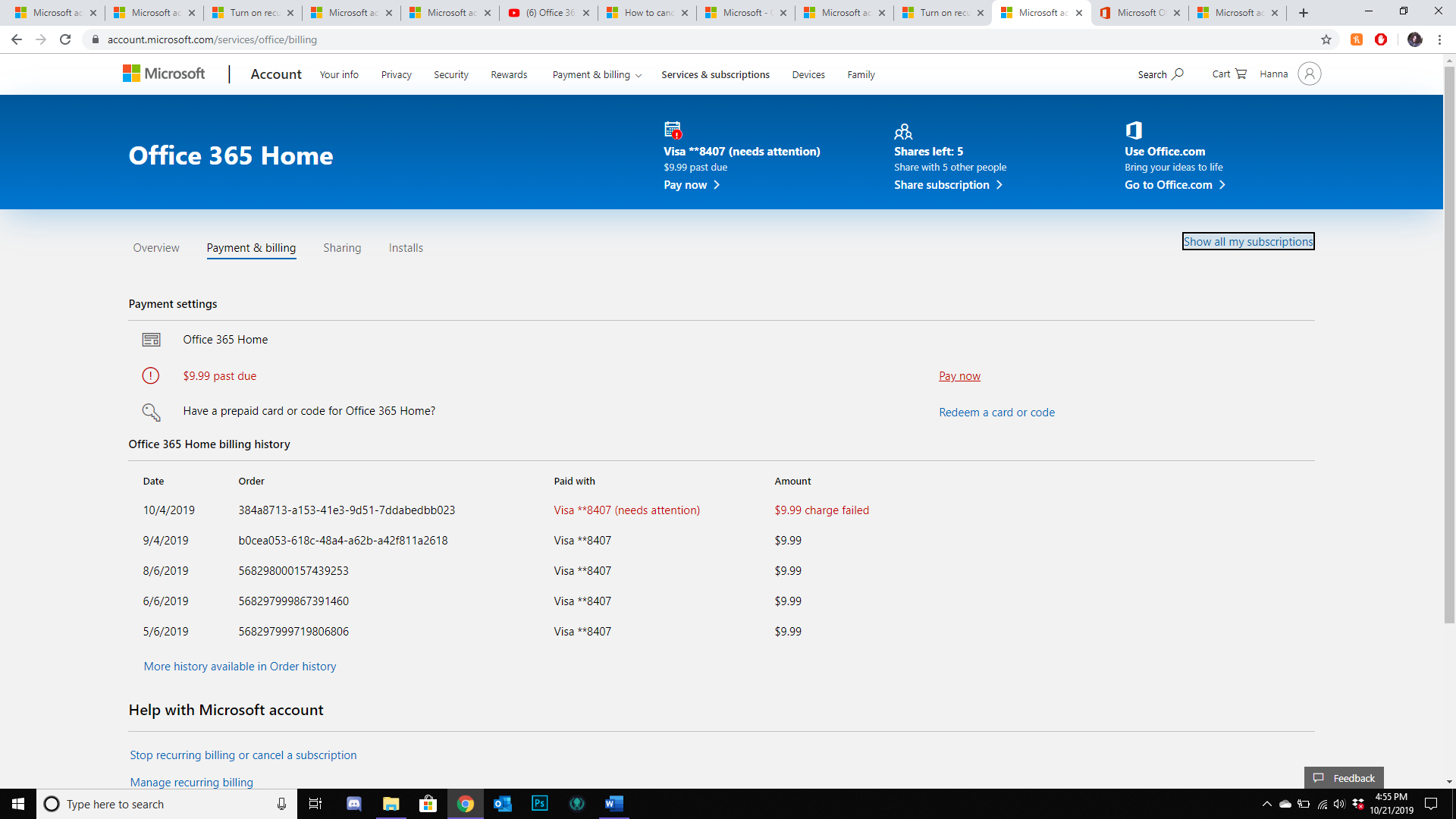The height and width of the screenshot is (819, 1456).
Task: Click the Office logo icon above Use Office.com
Action: pos(1134,130)
